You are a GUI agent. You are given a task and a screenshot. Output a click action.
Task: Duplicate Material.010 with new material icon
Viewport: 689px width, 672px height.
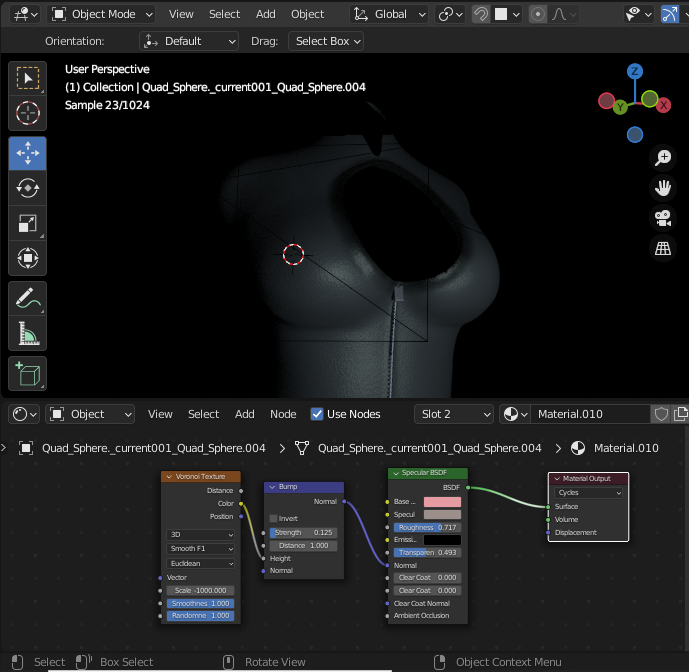(x=680, y=414)
